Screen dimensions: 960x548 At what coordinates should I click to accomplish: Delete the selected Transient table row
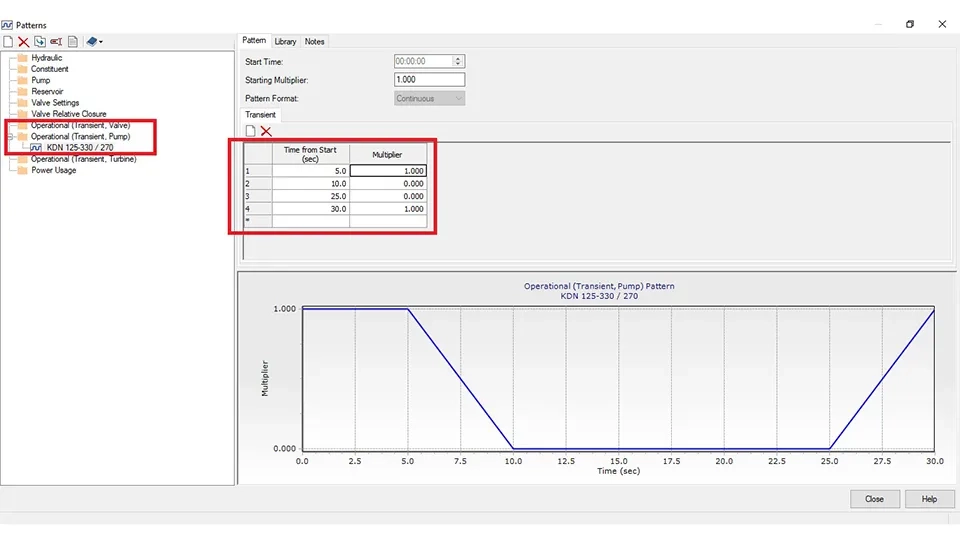tap(266, 132)
